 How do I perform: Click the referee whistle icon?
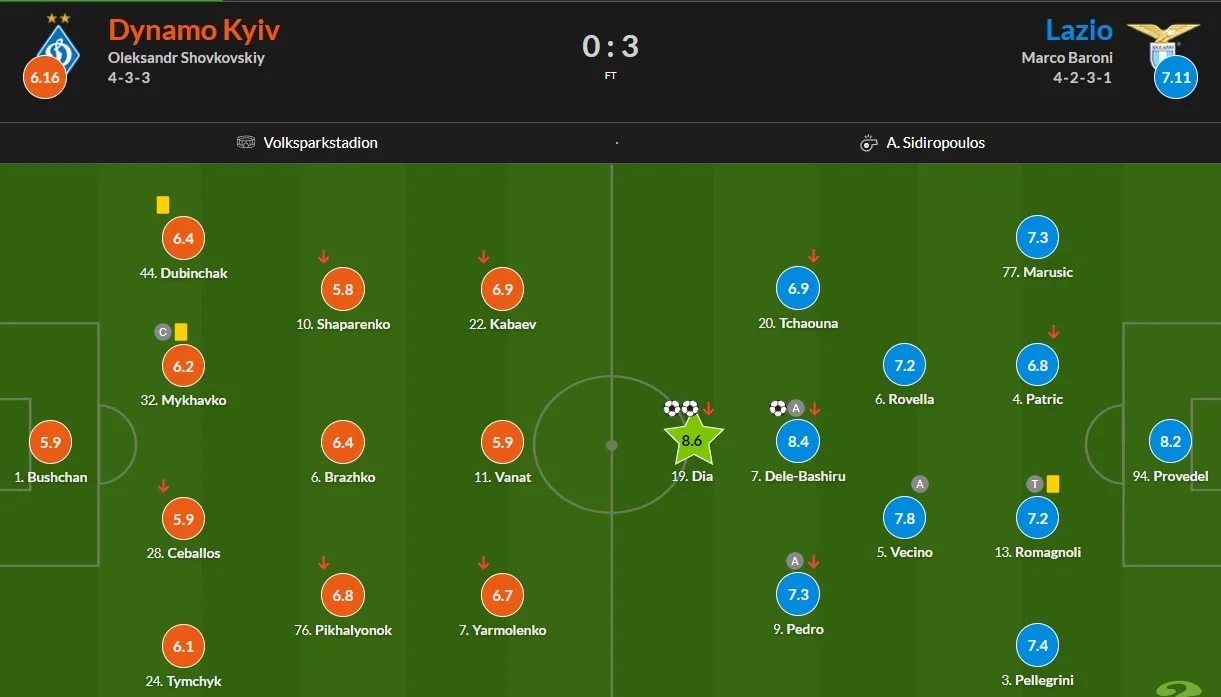pos(868,143)
